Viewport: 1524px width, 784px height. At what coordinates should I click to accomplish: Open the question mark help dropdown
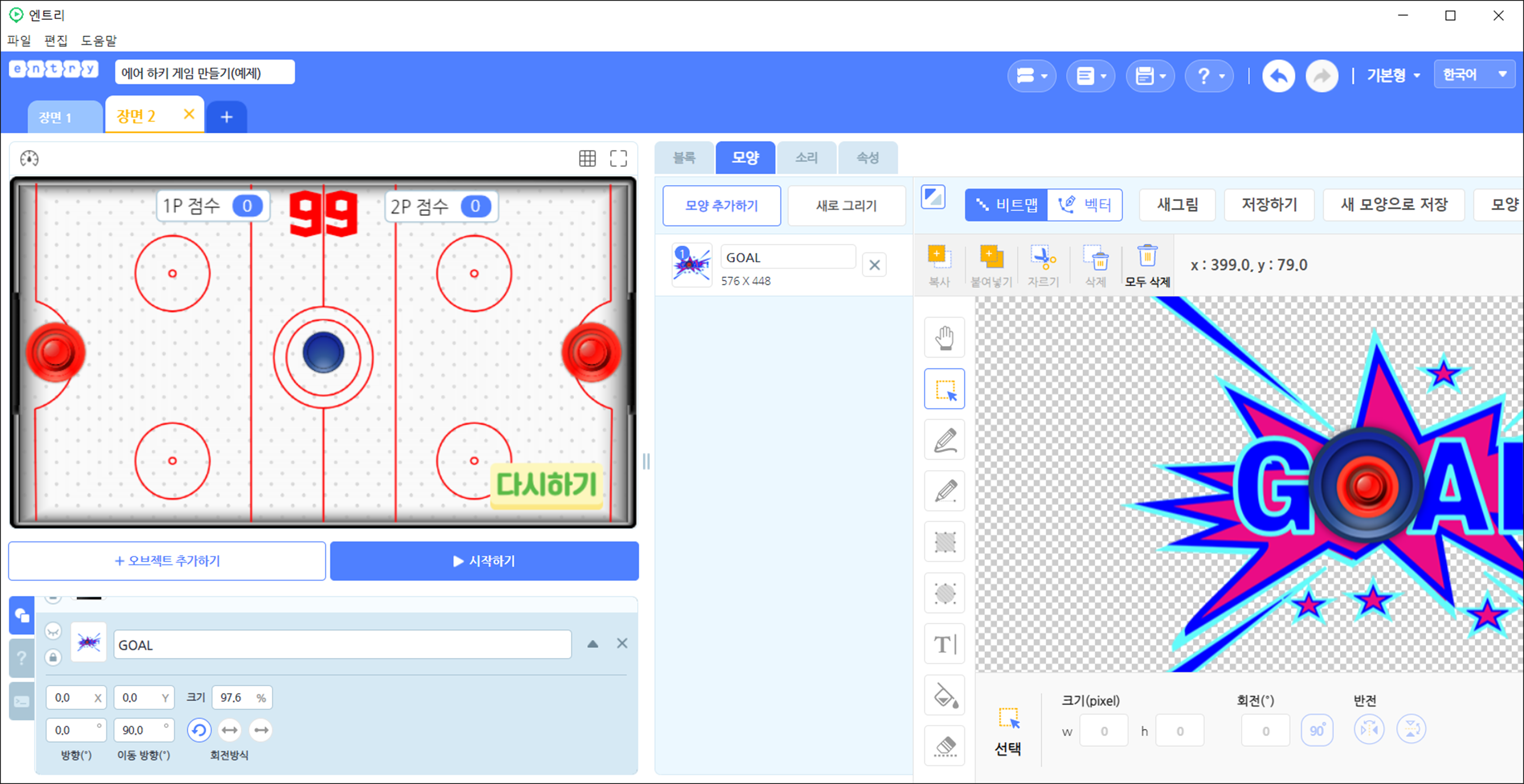pos(1209,76)
